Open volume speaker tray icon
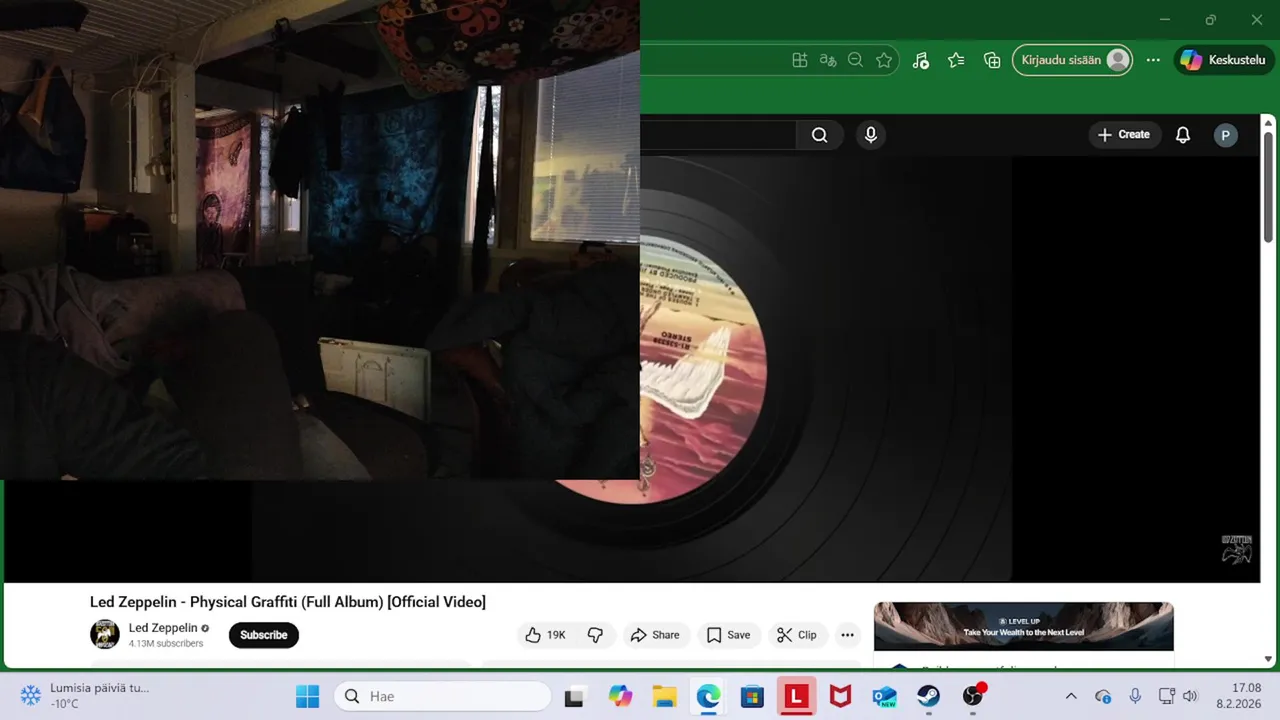The height and width of the screenshot is (720, 1280). coord(1190,696)
